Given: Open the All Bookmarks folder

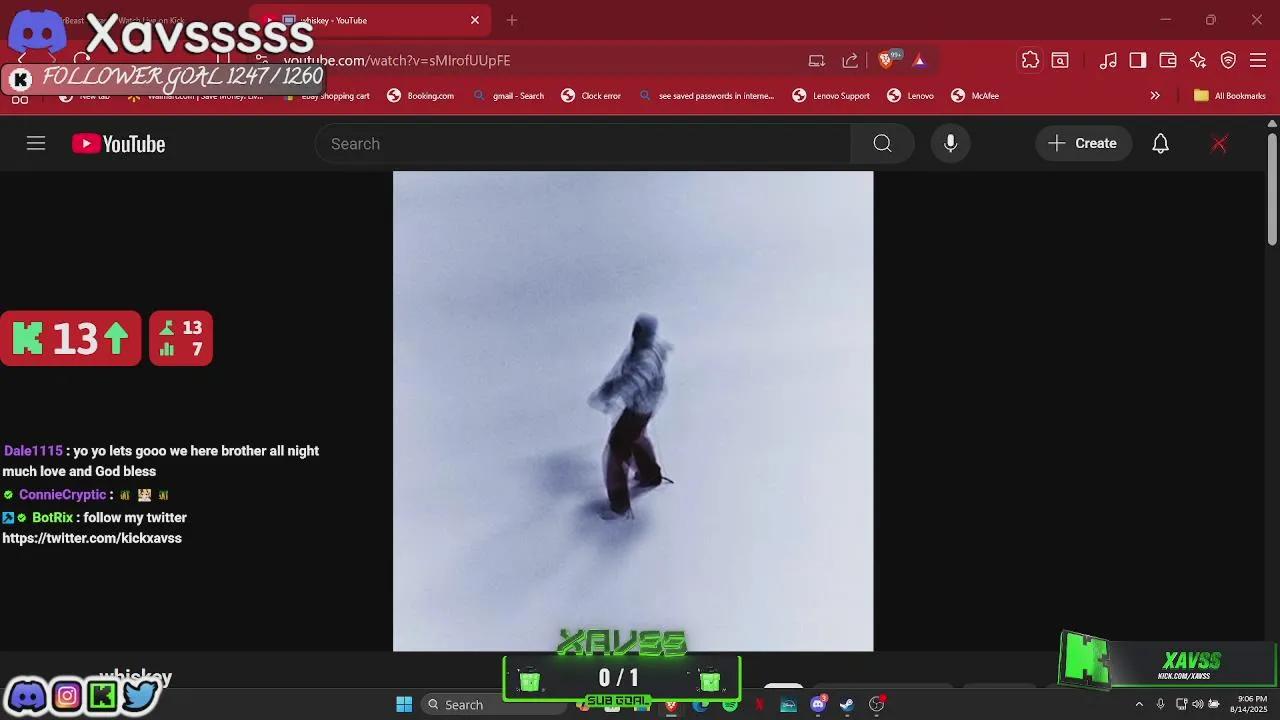Looking at the screenshot, I should 1230,96.
